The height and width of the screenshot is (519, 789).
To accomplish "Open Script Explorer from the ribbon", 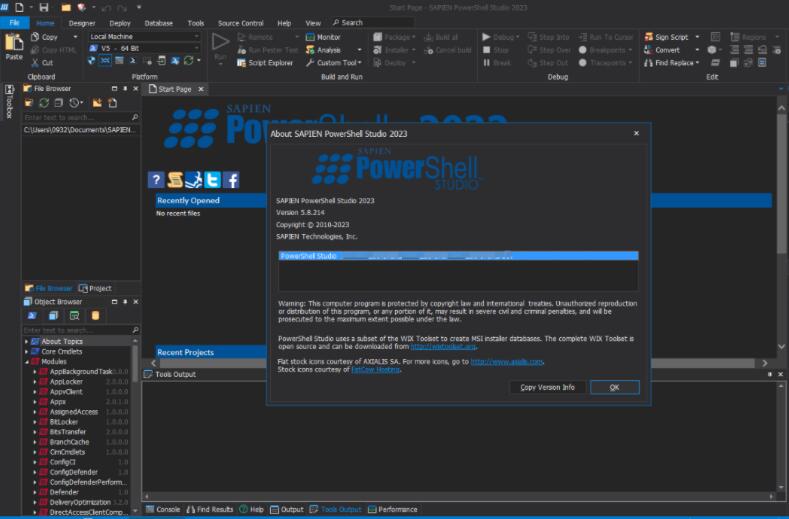I will point(265,63).
